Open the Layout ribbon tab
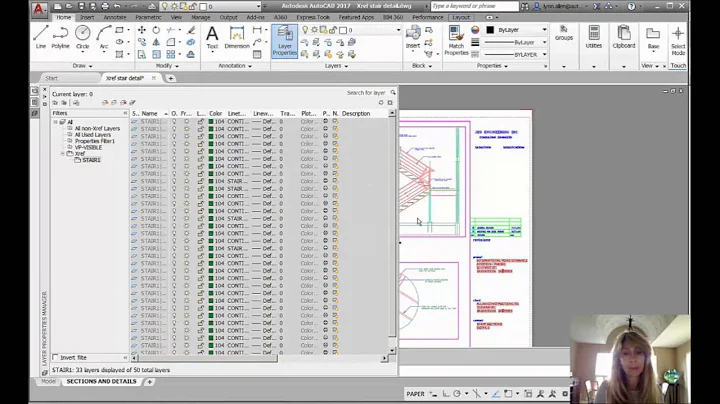720x404 pixels. tap(461, 17)
